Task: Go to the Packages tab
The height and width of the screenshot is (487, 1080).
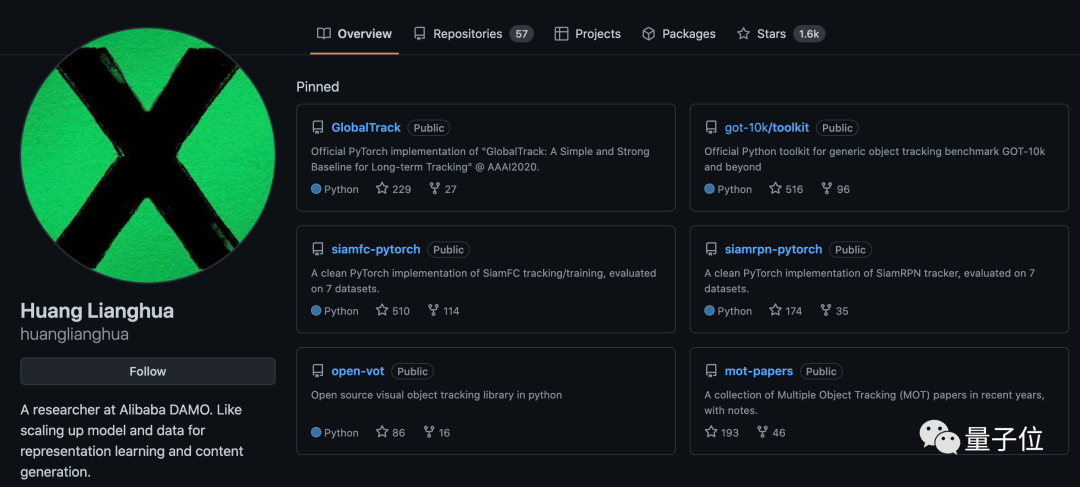Action: tap(678, 34)
